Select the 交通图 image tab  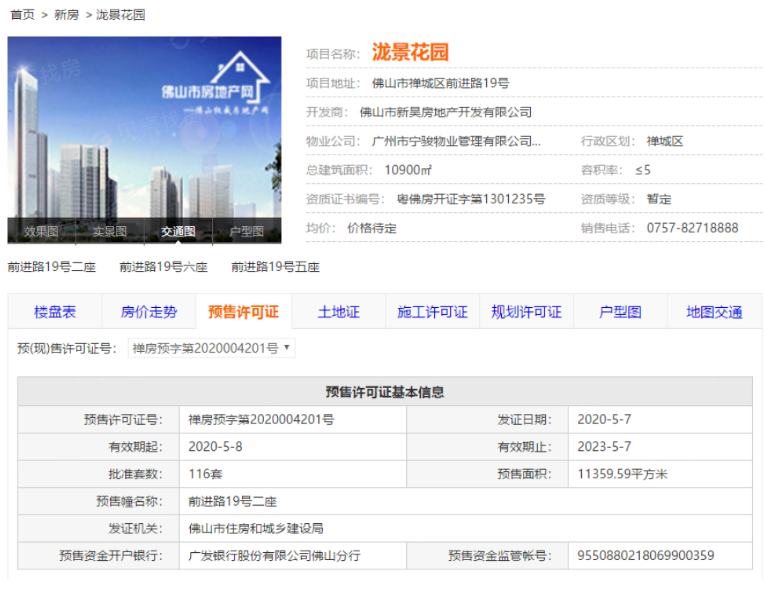178,231
